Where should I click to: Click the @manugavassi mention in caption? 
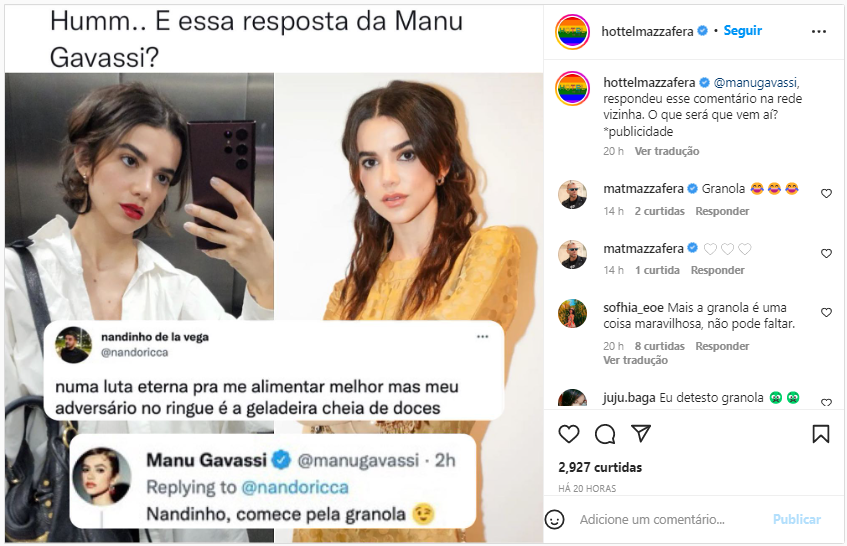pyautogui.click(x=755, y=83)
